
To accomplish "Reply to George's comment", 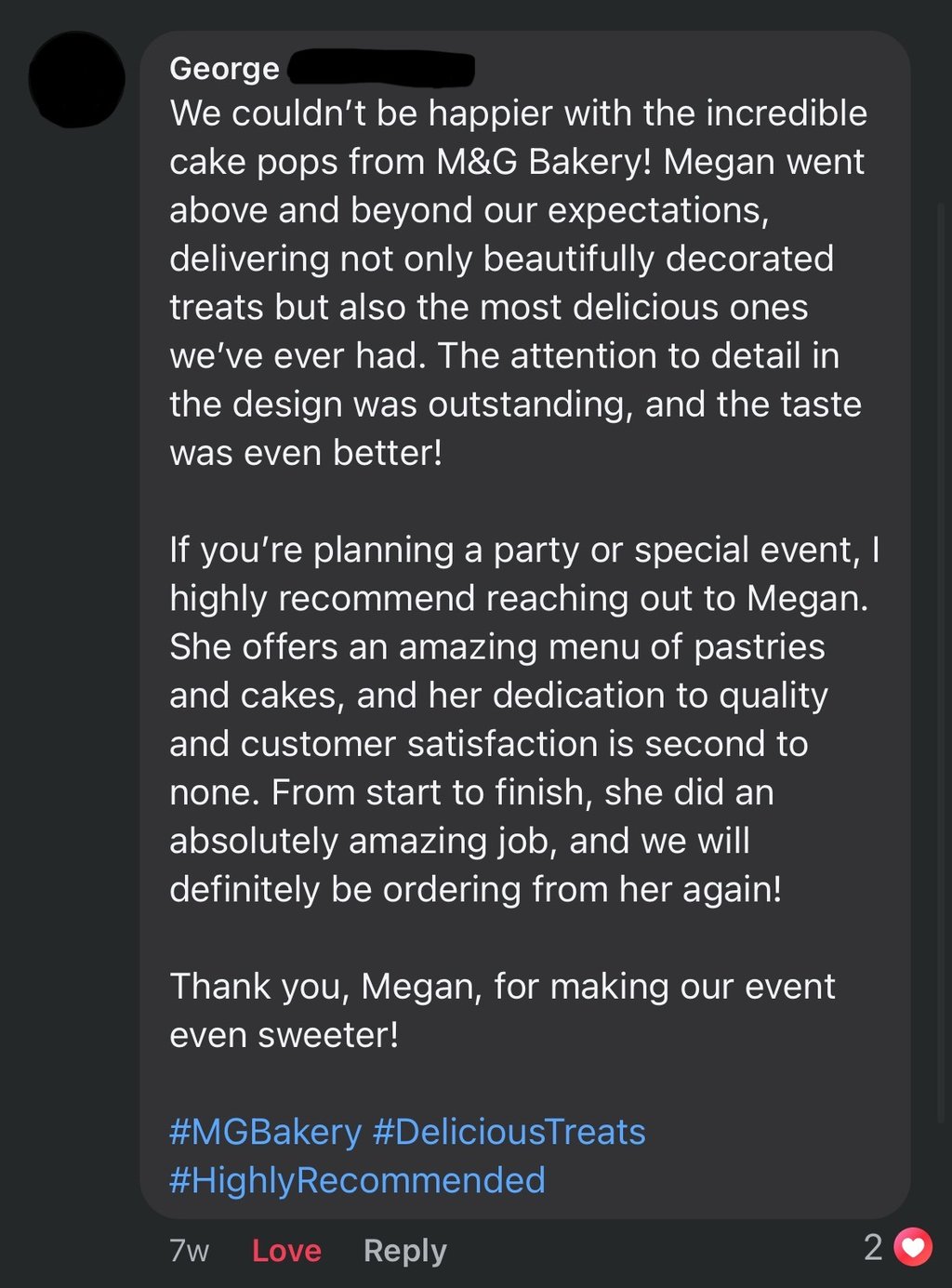I will click(x=404, y=1251).
